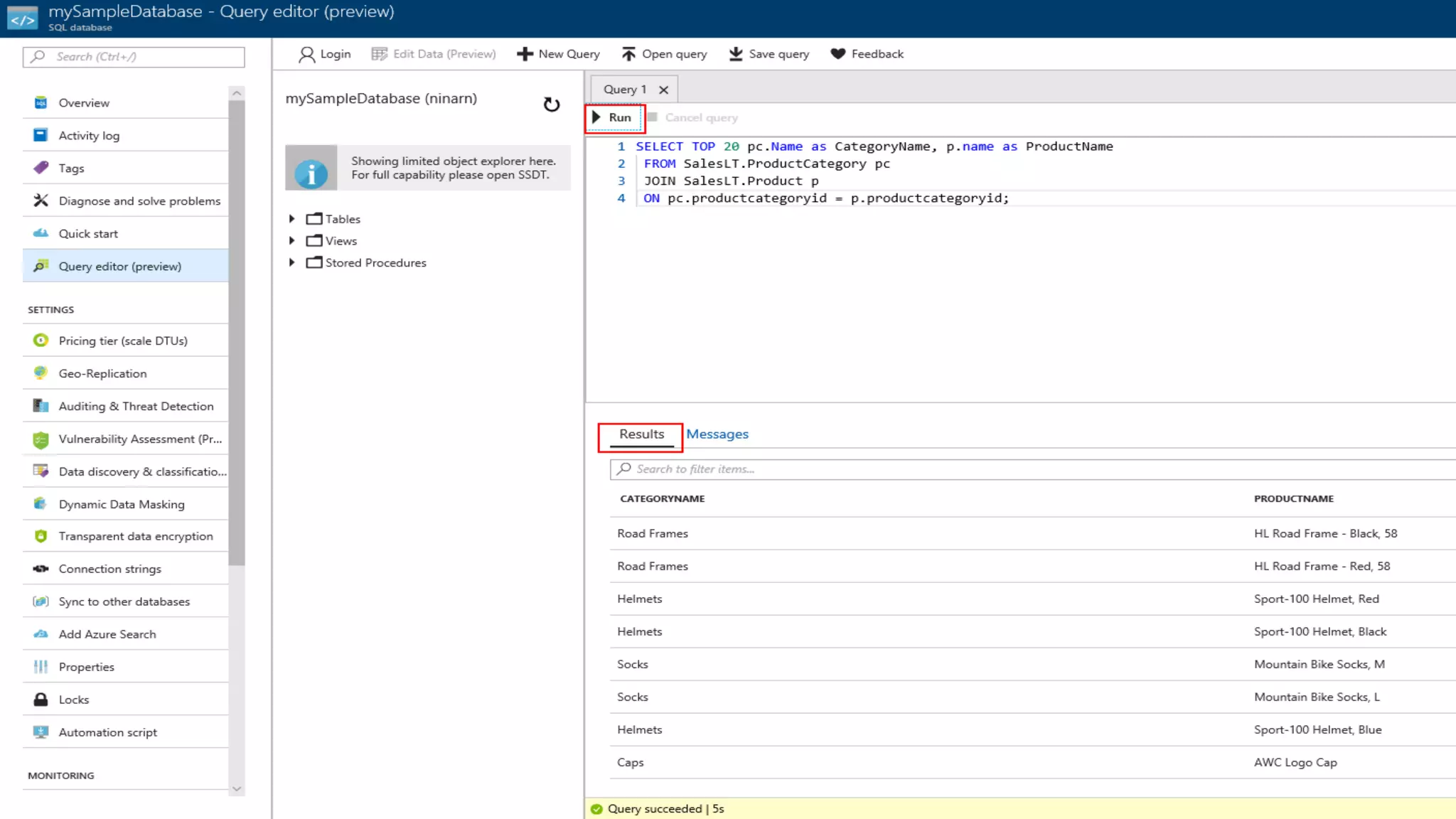Image resolution: width=1456 pixels, height=819 pixels.
Task: Select the 'HL Road Frame - Red, 58' cell
Action: point(1322,566)
